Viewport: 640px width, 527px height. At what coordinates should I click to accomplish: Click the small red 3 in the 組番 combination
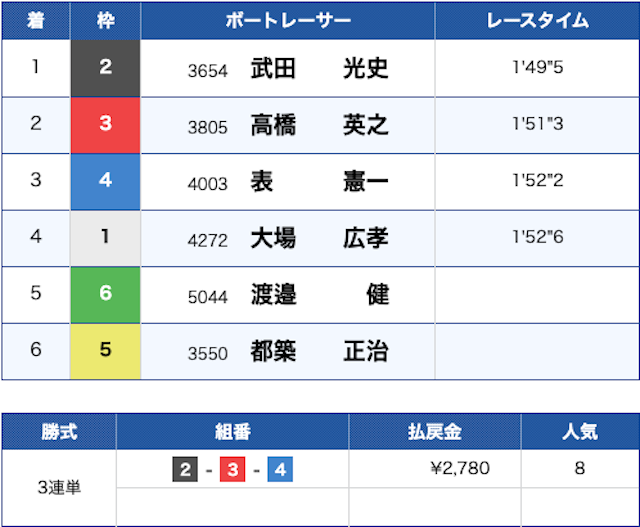click(x=232, y=468)
